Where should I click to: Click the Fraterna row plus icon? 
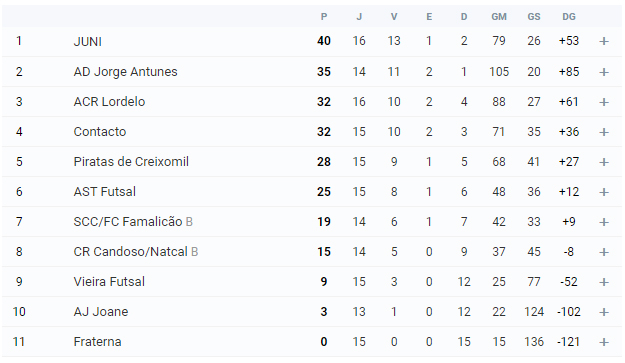(x=603, y=342)
